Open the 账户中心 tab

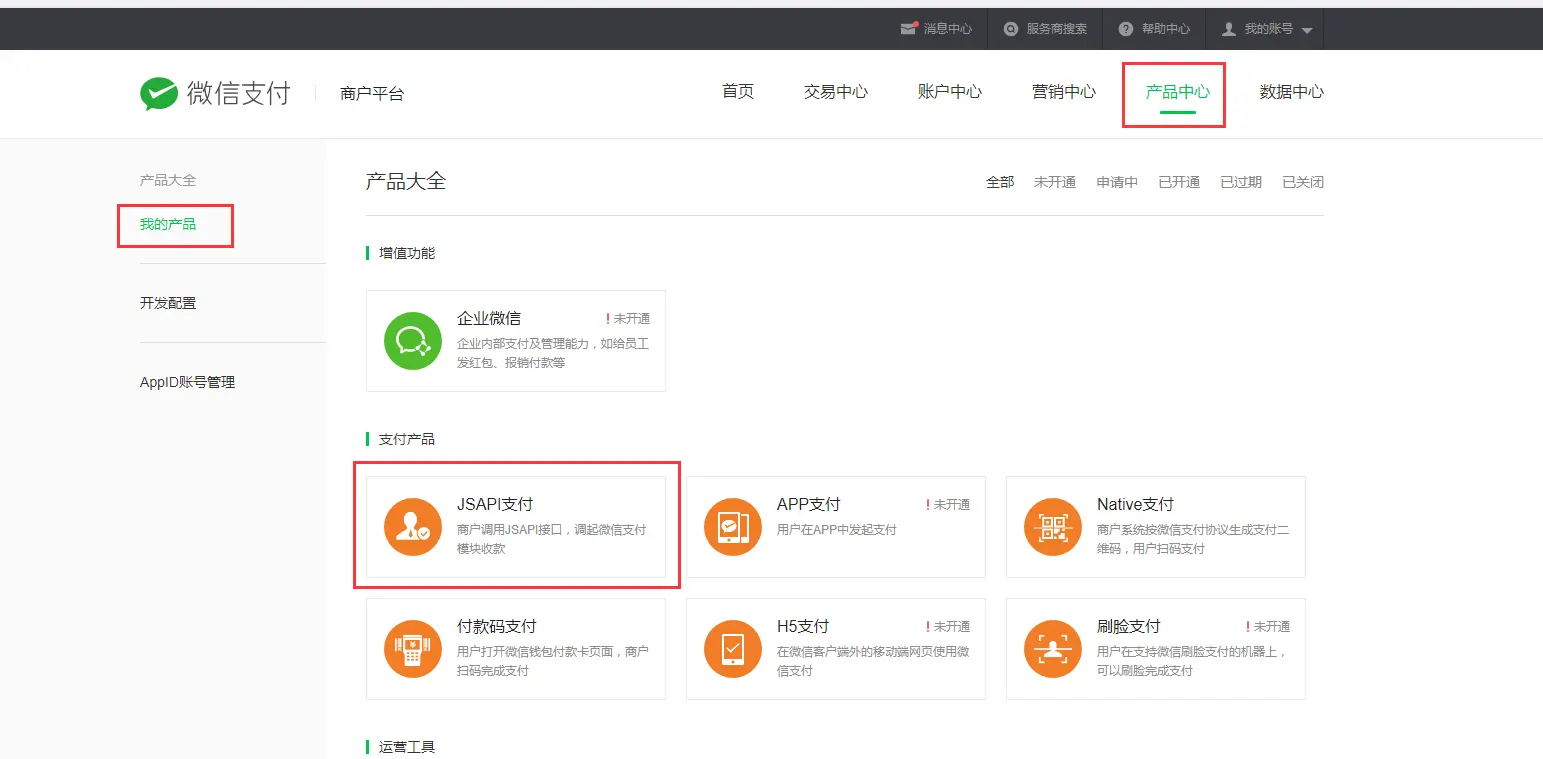(x=950, y=91)
